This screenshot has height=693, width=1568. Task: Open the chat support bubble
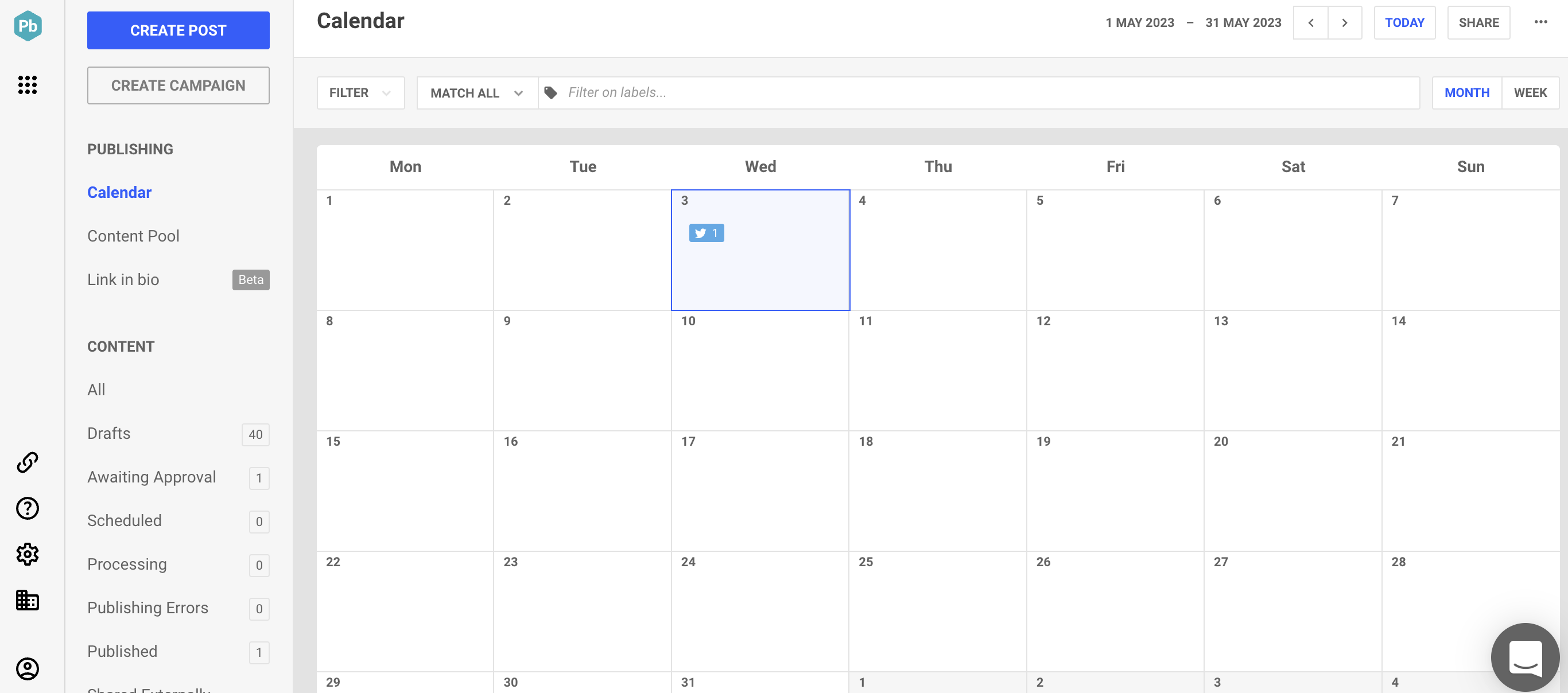1525,657
